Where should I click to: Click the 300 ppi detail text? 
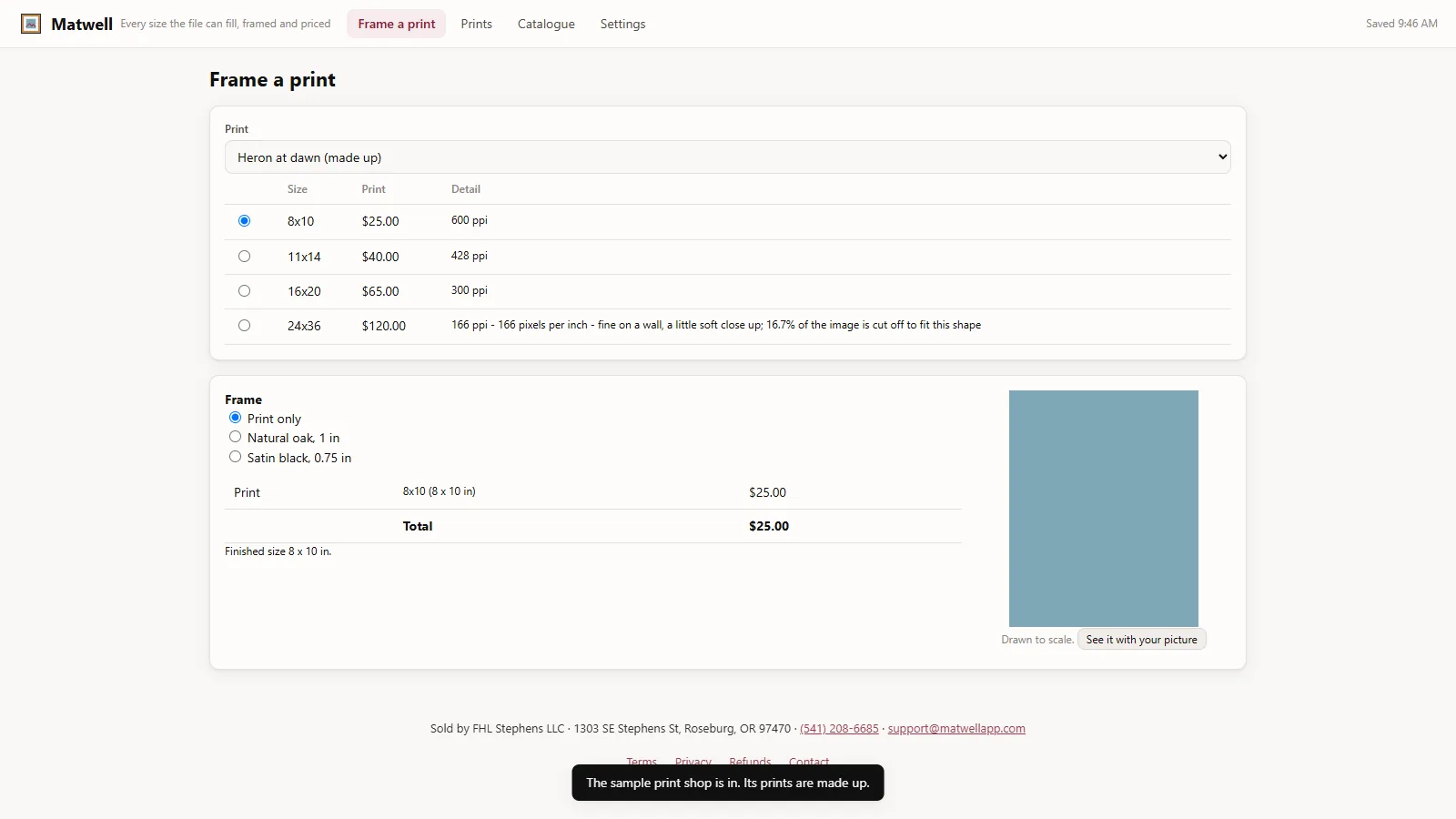[470, 290]
